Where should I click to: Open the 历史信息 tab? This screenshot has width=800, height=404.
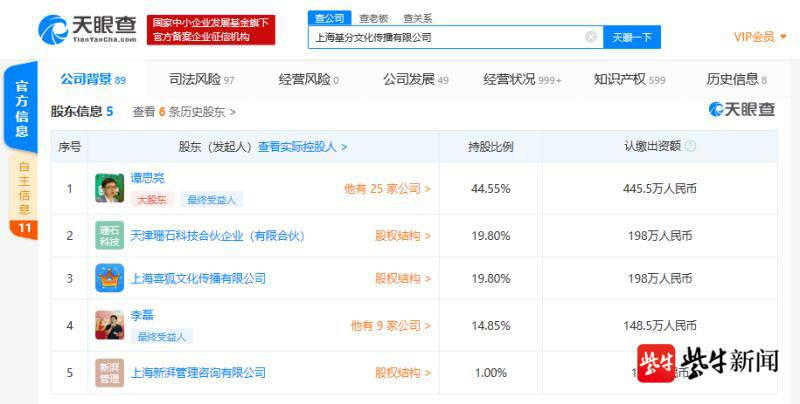[x=737, y=80]
